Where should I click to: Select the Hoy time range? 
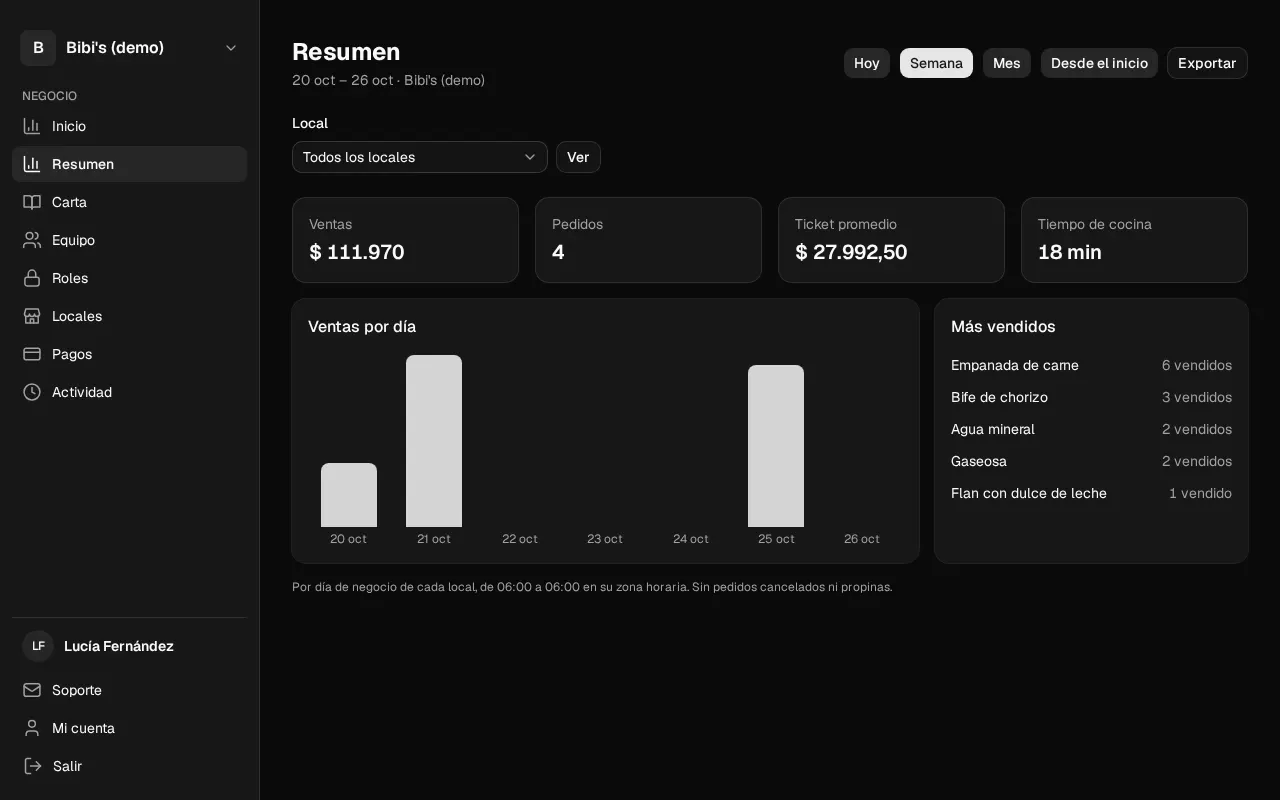(x=867, y=63)
